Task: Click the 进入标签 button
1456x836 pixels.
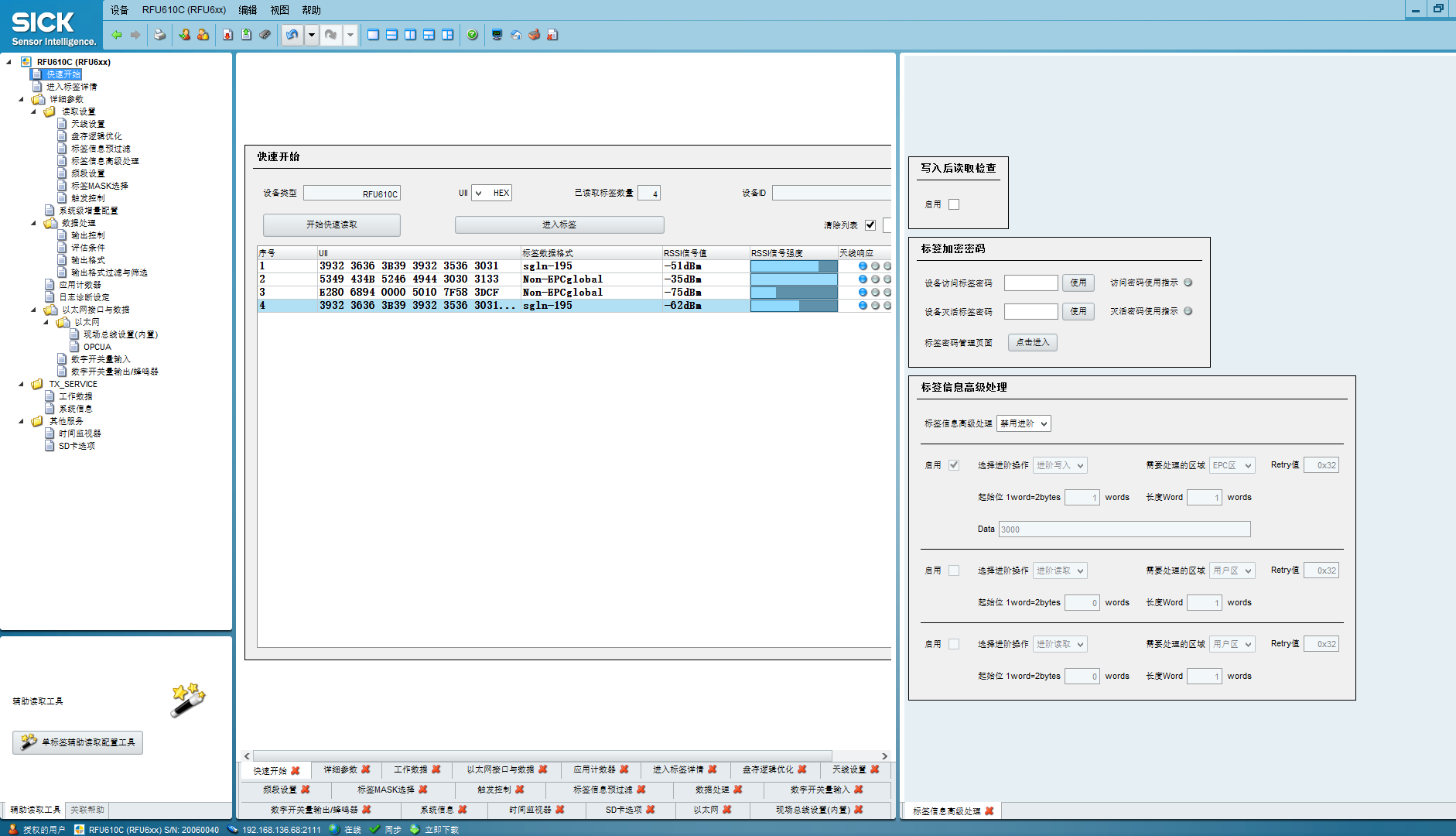Action: 559,224
